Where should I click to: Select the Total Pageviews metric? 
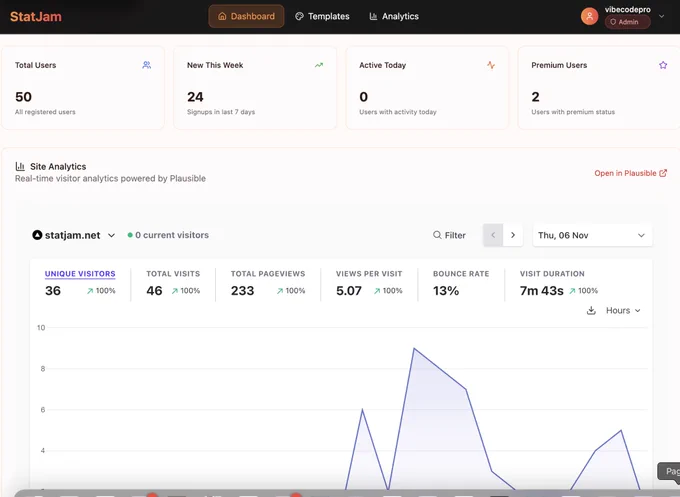tap(268, 284)
